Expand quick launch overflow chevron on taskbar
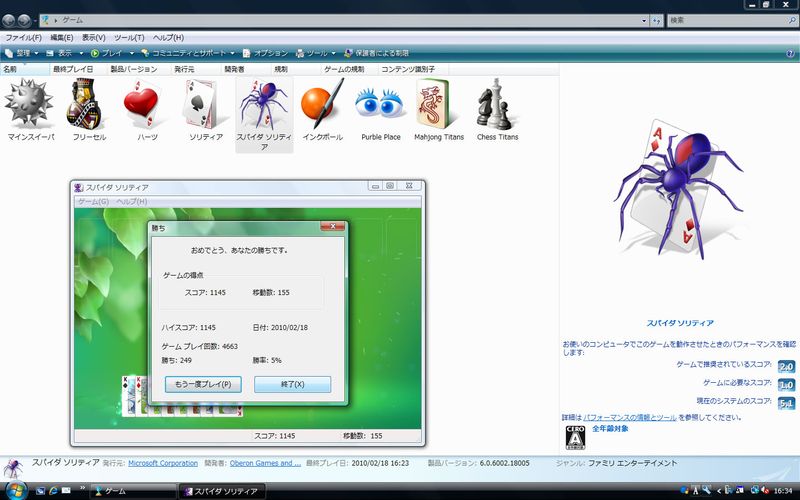800x500 pixels. pos(82,488)
